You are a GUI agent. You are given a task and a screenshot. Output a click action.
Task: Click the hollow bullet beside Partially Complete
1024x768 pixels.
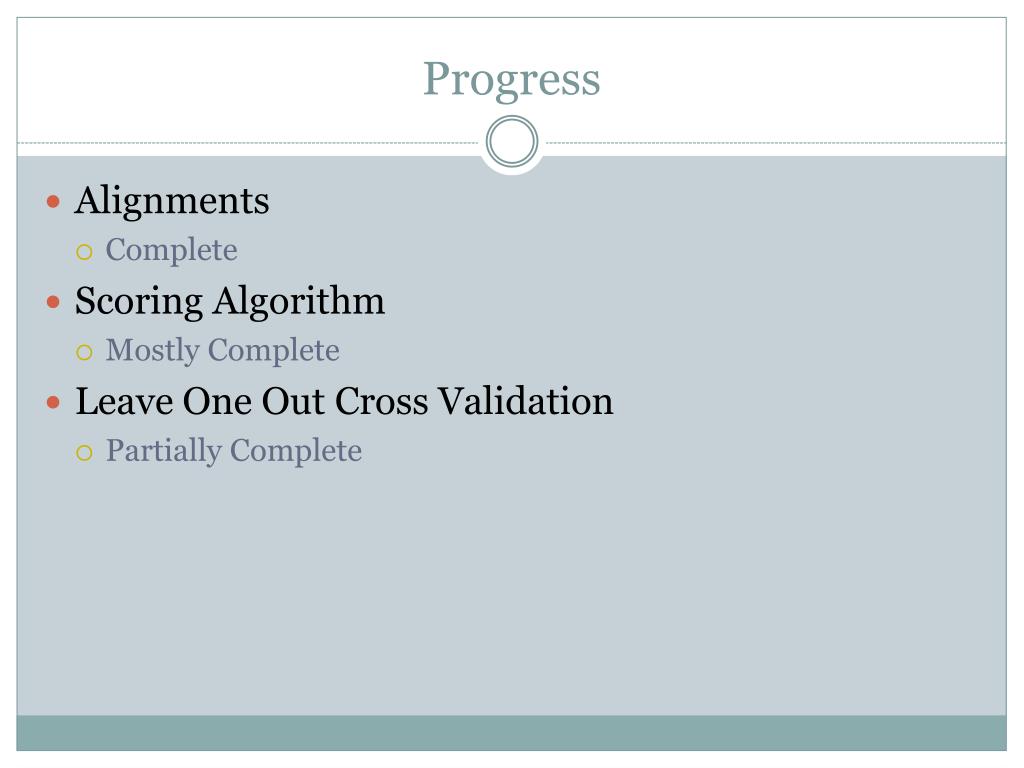[x=84, y=453]
